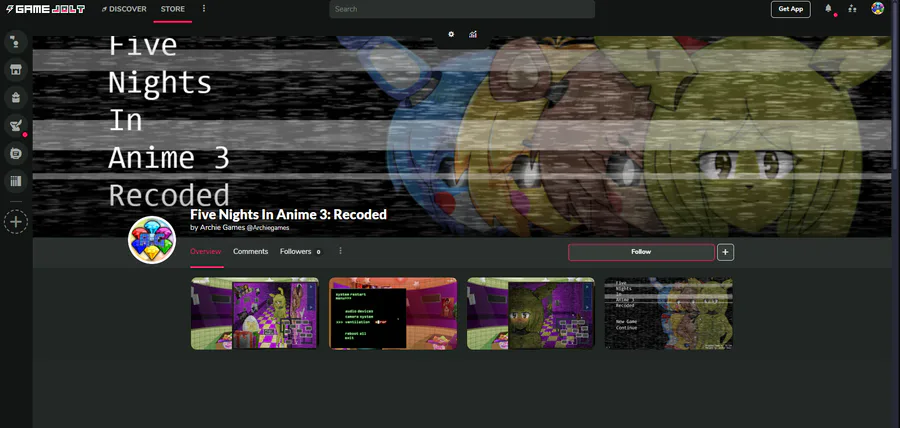Click the game settings gear icon
Viewport: 900px width, 428px height.
point(451,34)
